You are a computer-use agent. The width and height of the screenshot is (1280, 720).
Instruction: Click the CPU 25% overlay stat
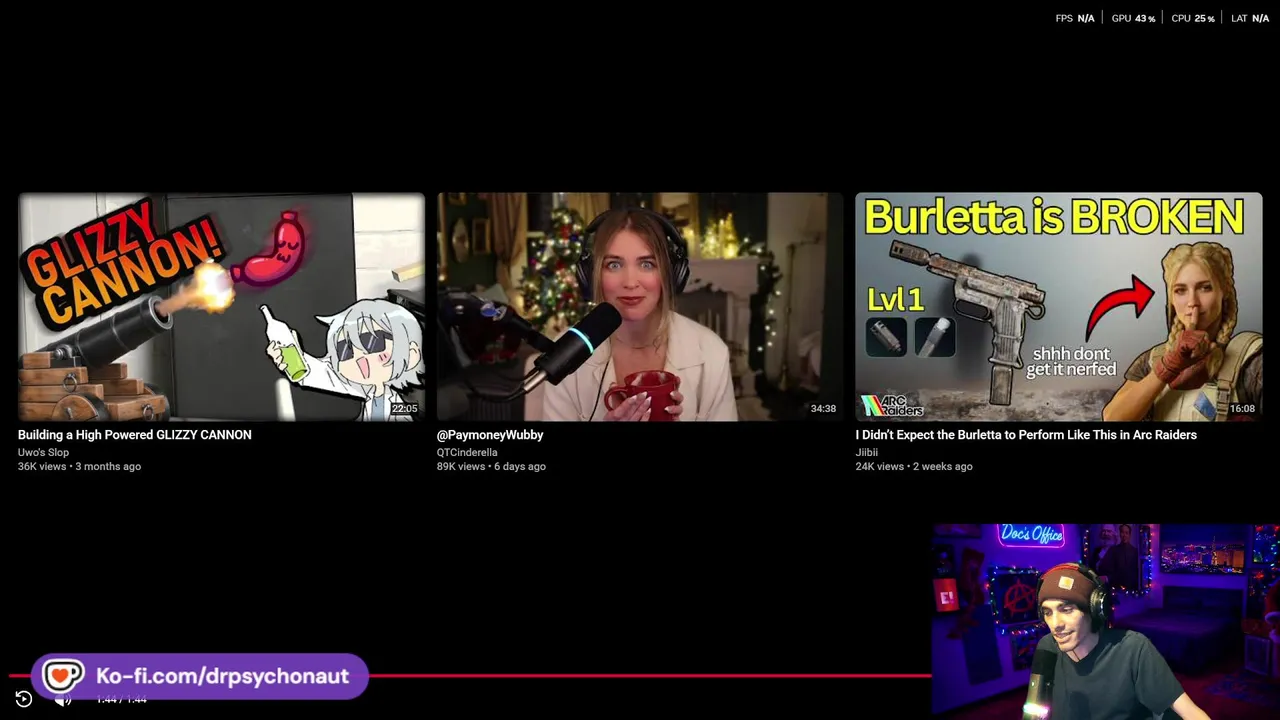1193,18
